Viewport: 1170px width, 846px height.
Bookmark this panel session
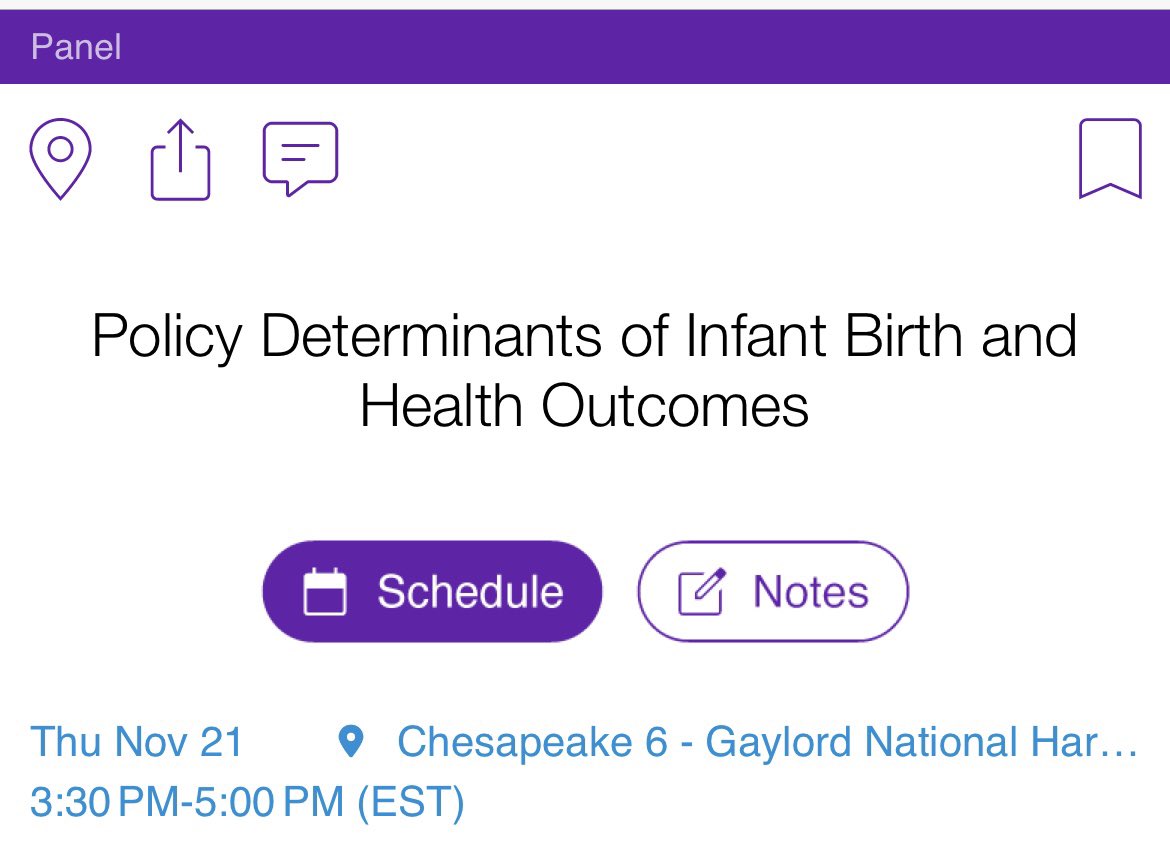[x=1110, y=158]
